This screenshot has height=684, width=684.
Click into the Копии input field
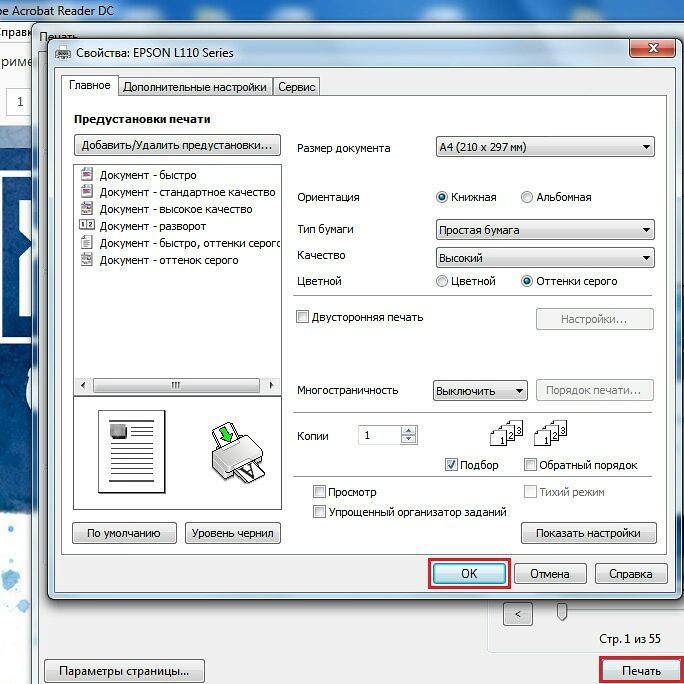coord(379,435)
